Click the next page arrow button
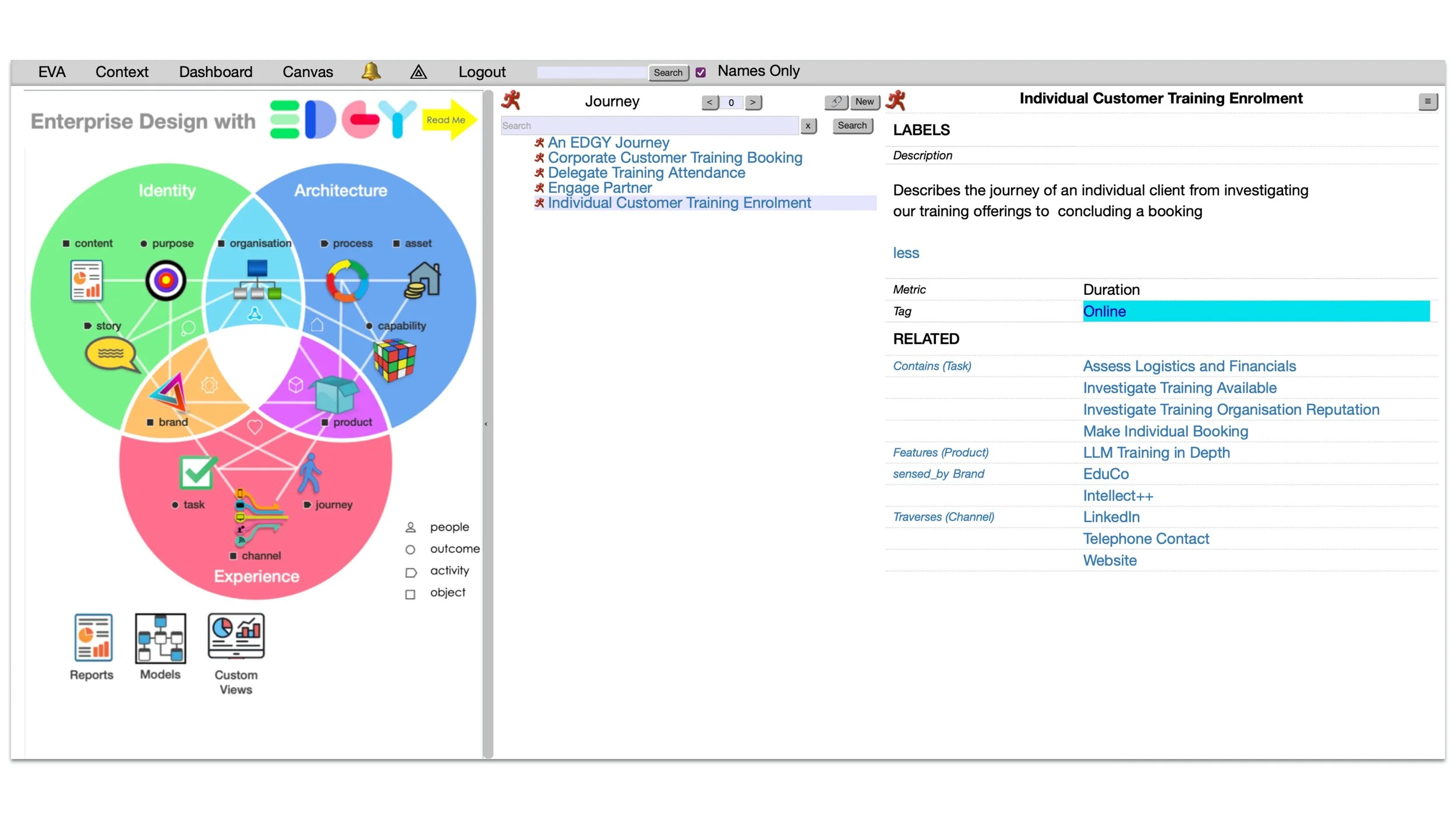1456x819 pixels. click(752, 103)
